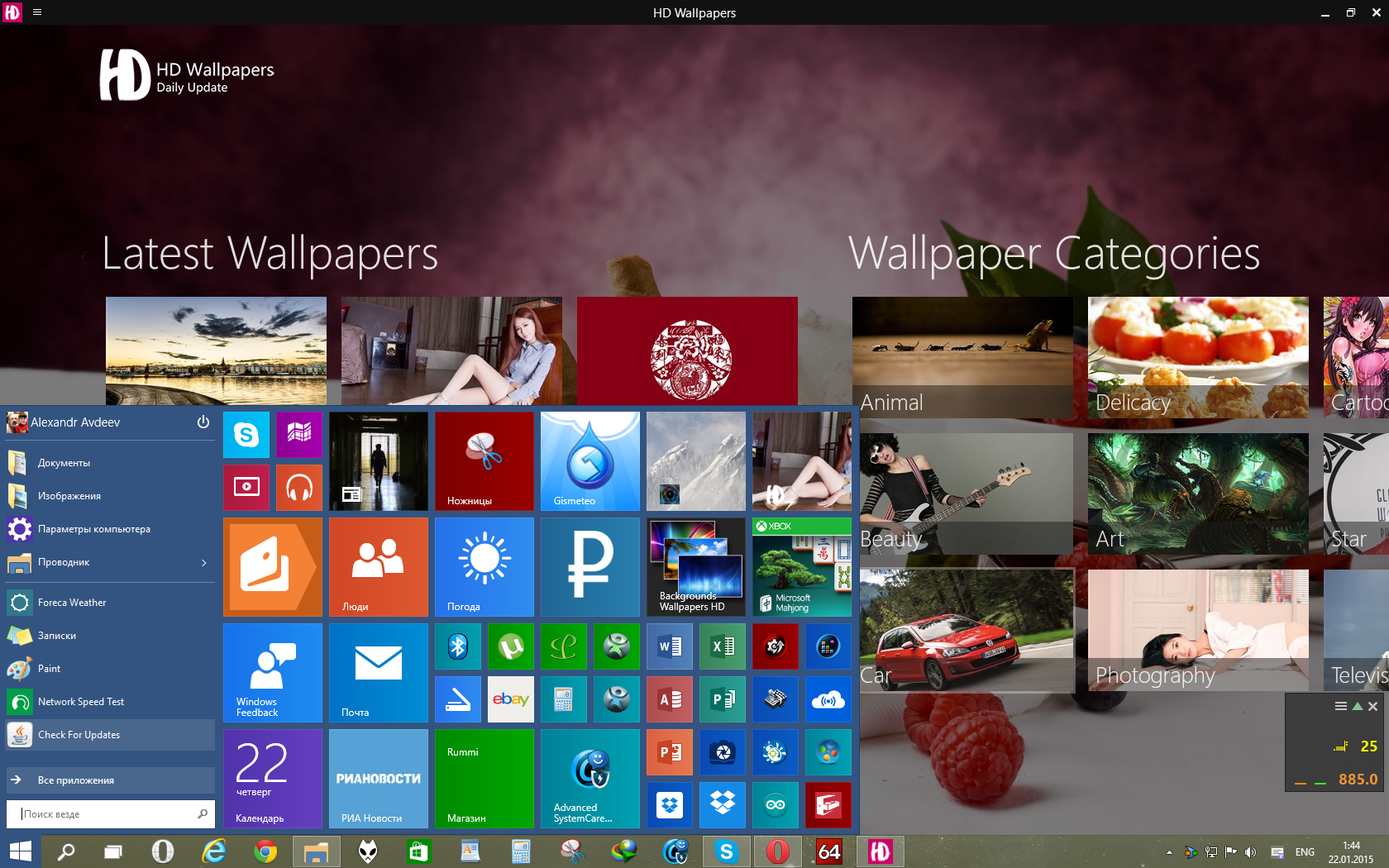Open the Photography wallpaper category
Image resolution: width=1389 pixels, height=868 pixels.
pyautogui.click(x=1198, y=630)
